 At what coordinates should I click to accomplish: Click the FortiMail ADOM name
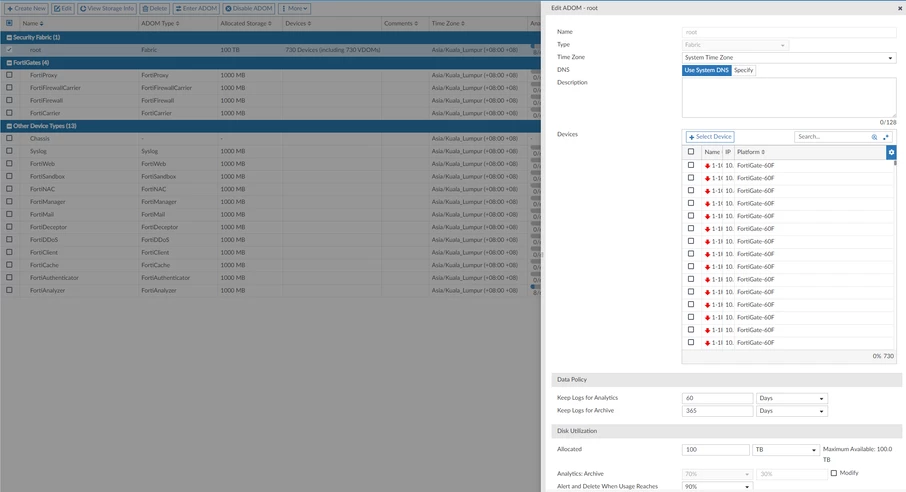click(42, 214)
